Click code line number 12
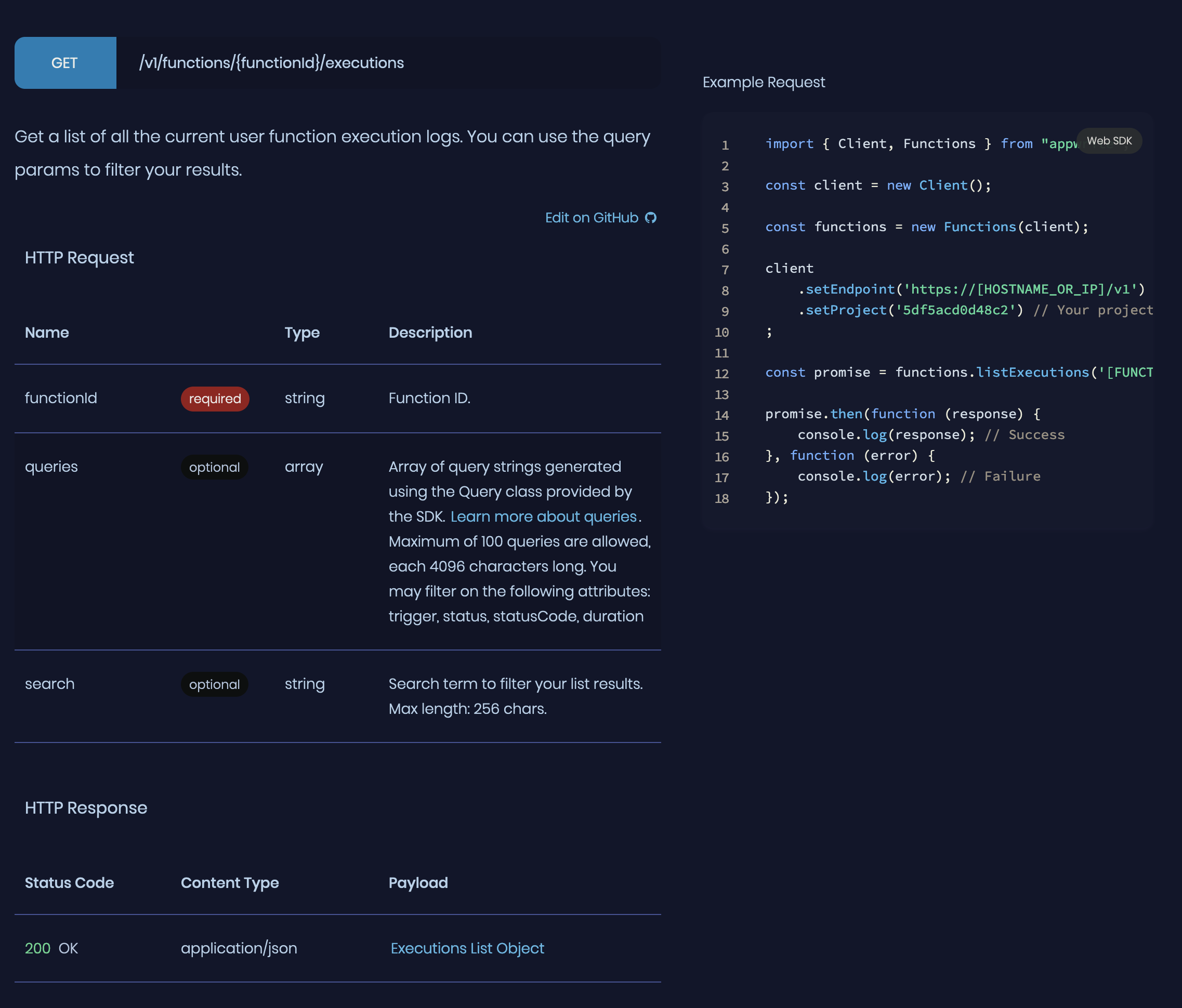The height and width of the screenshot is (1008, 1182). [721, 374]
